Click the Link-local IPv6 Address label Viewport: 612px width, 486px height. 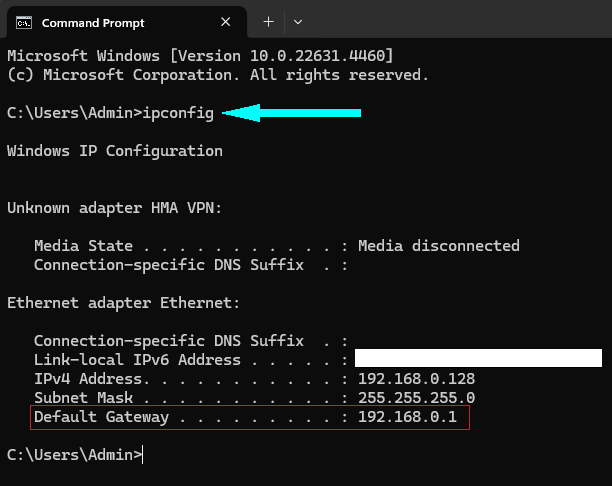(137, 360)
